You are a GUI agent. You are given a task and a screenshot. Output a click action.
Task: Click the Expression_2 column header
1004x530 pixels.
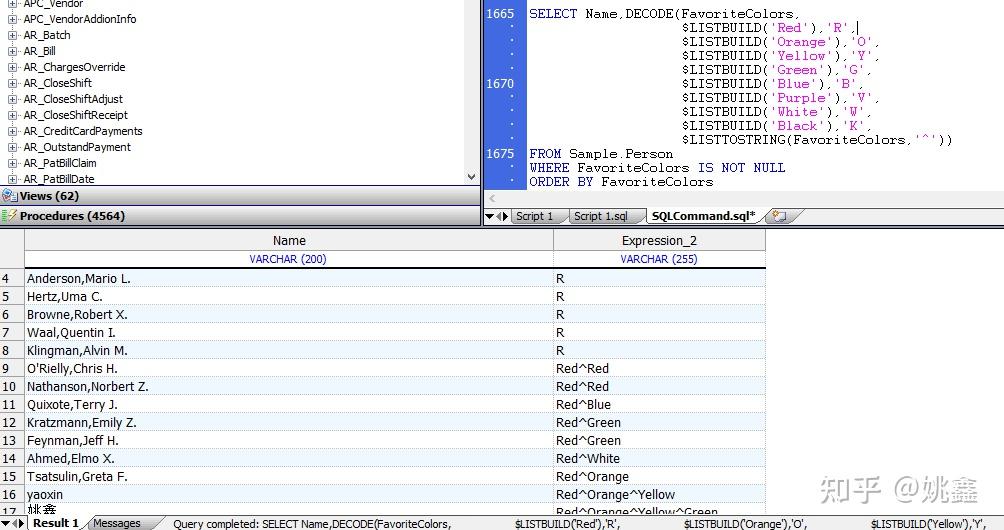pyautogui.click(x=659, y=241)
